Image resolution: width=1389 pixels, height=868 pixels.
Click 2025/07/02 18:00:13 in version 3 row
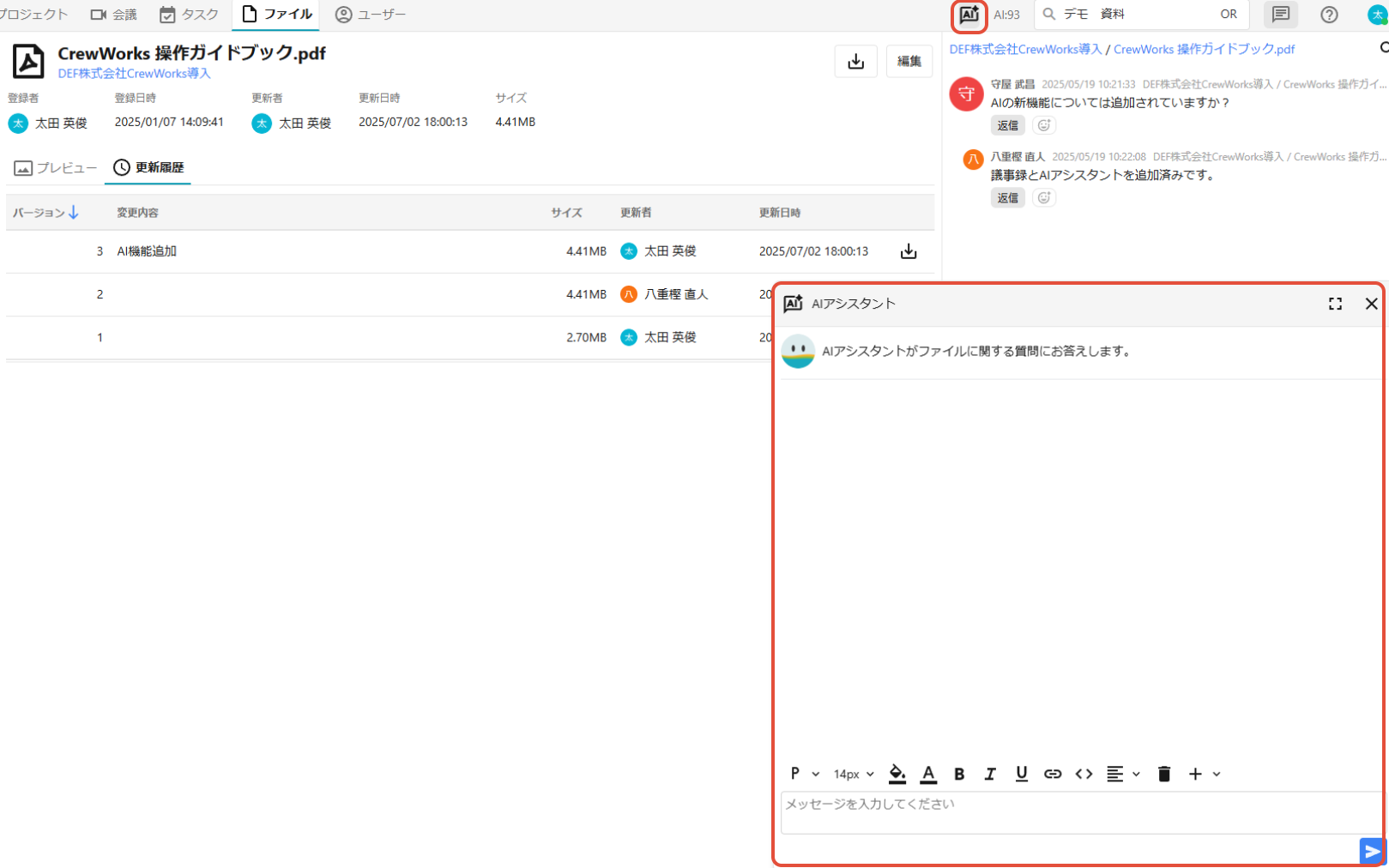click(x=813, y=251)
